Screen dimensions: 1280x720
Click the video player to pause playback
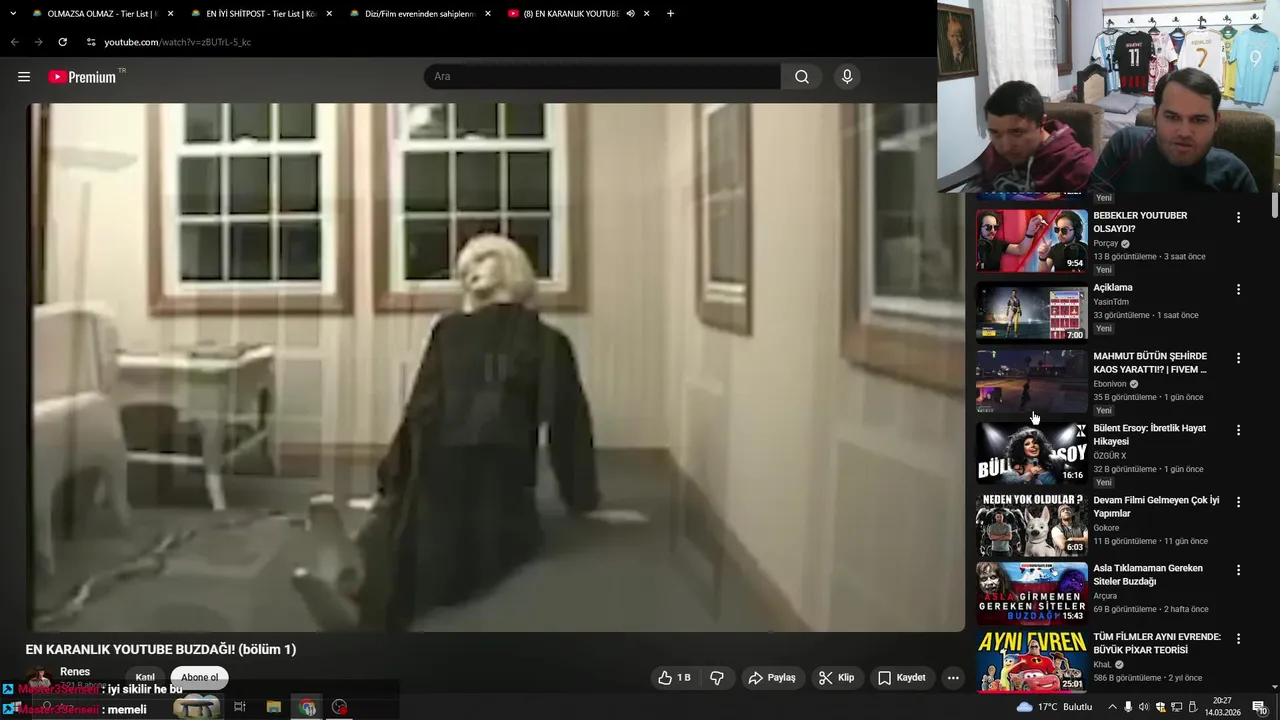496,367
